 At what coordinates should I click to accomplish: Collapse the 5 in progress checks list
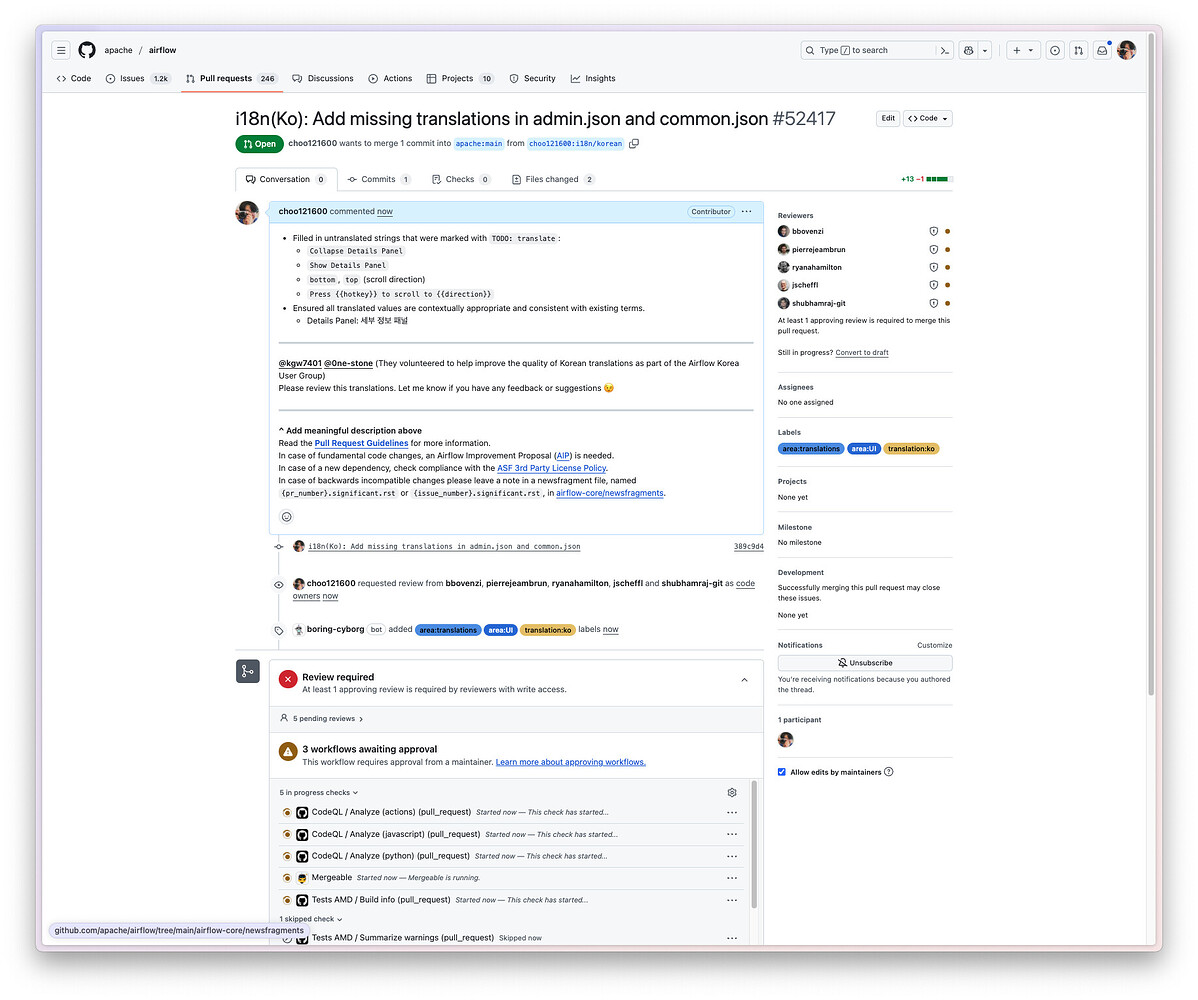point(319,793)
